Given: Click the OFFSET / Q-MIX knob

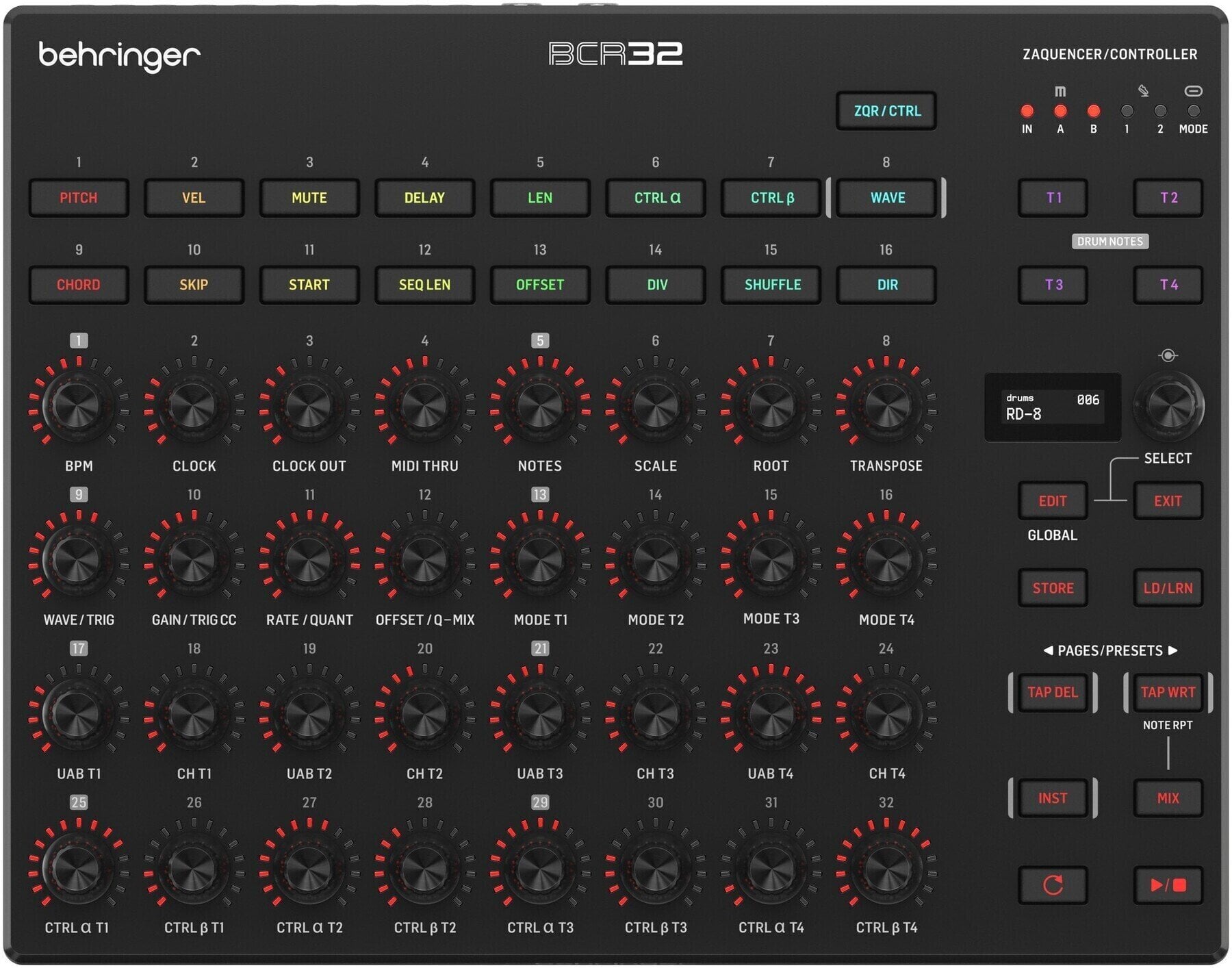Looking at the screenshot, I should (424, 561).
